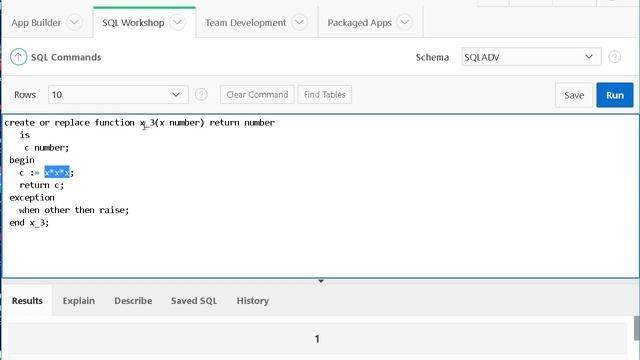The image size is (640, 360).
Task: Switch to the Describe tab
Action: click(x=133, y=301)
